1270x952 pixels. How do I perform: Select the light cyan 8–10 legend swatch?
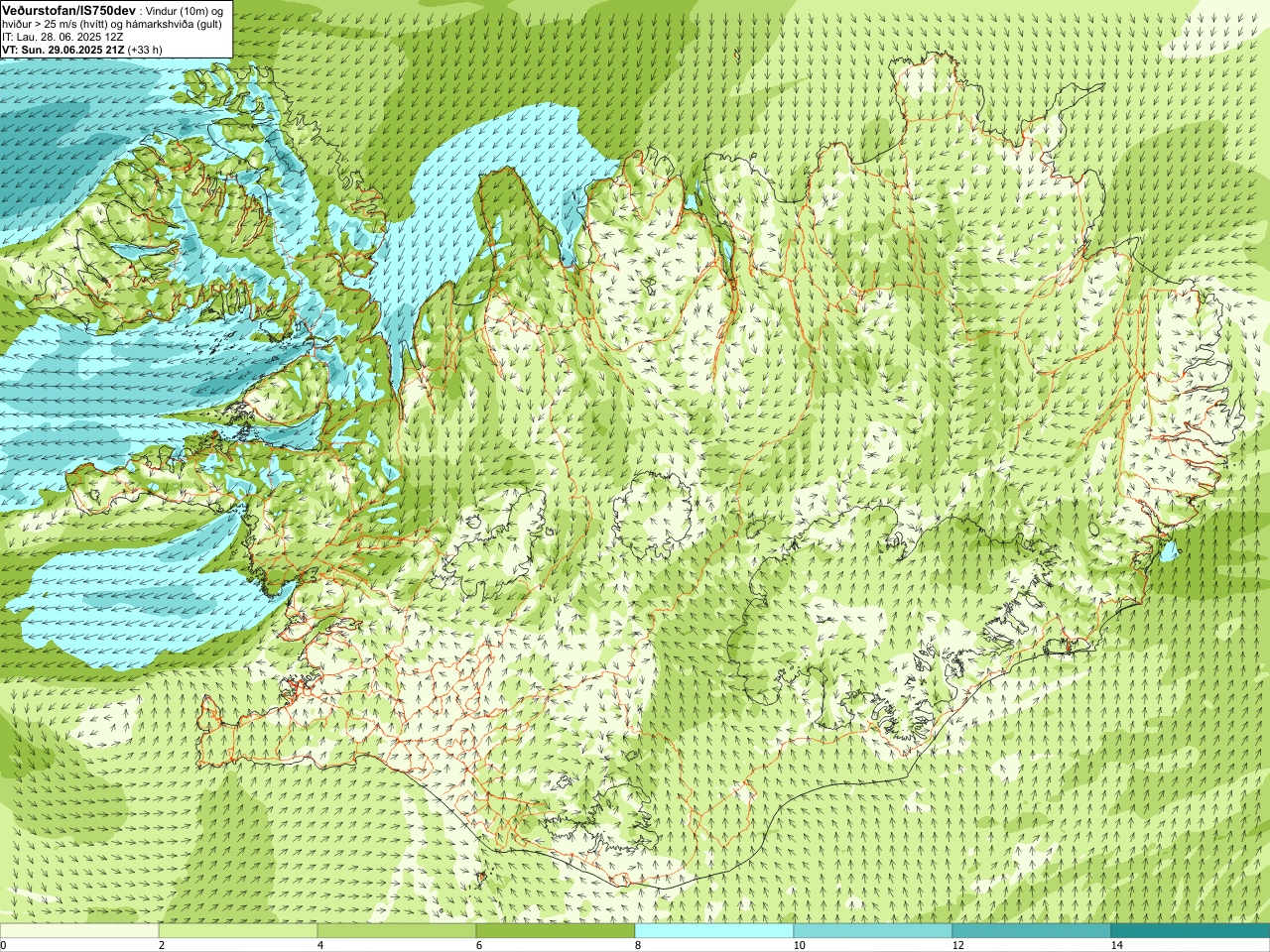[x=714, y=931]
